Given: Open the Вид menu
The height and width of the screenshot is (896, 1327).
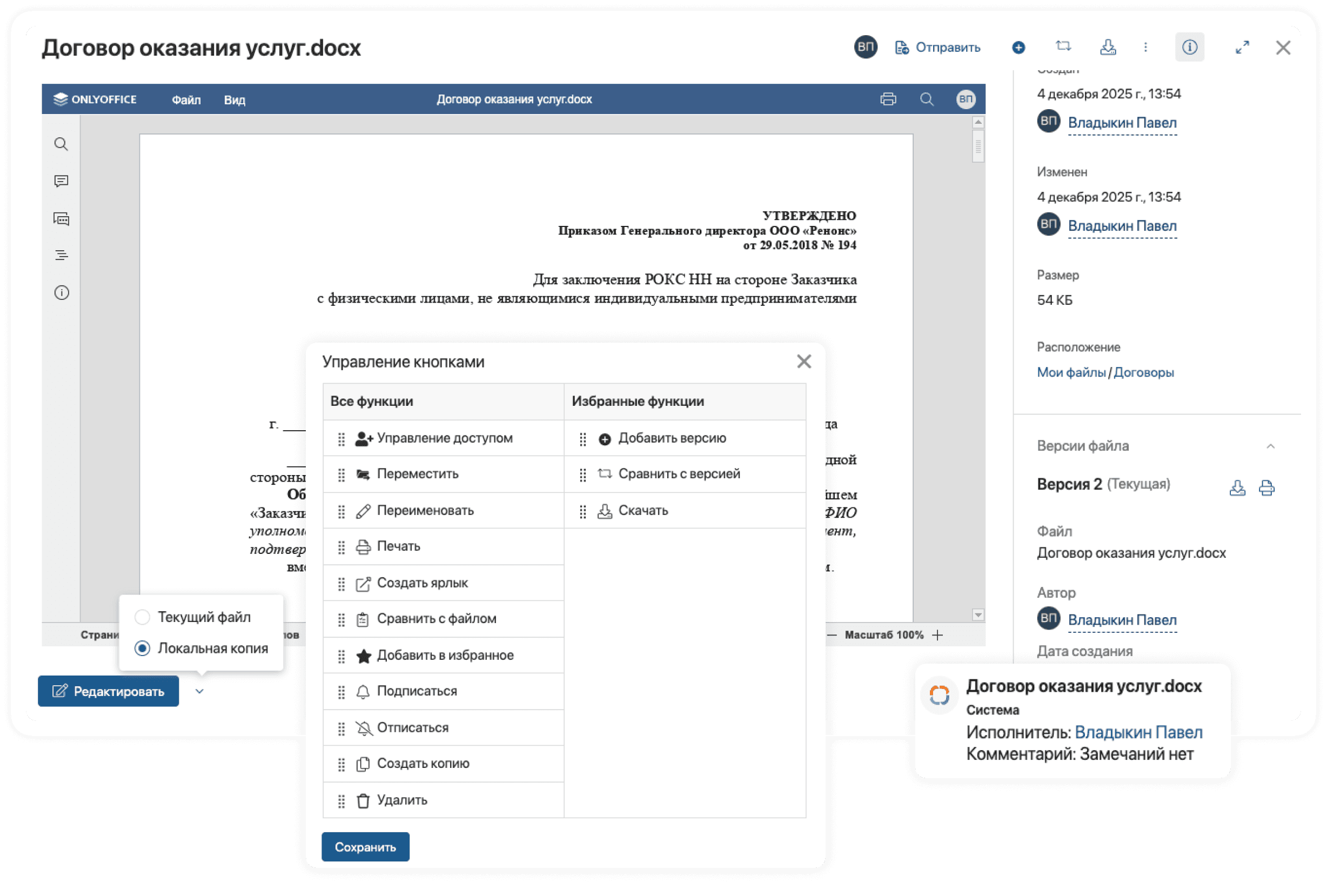Looking at the screenshot, I should pyautogui.click(x=234, y=100).
